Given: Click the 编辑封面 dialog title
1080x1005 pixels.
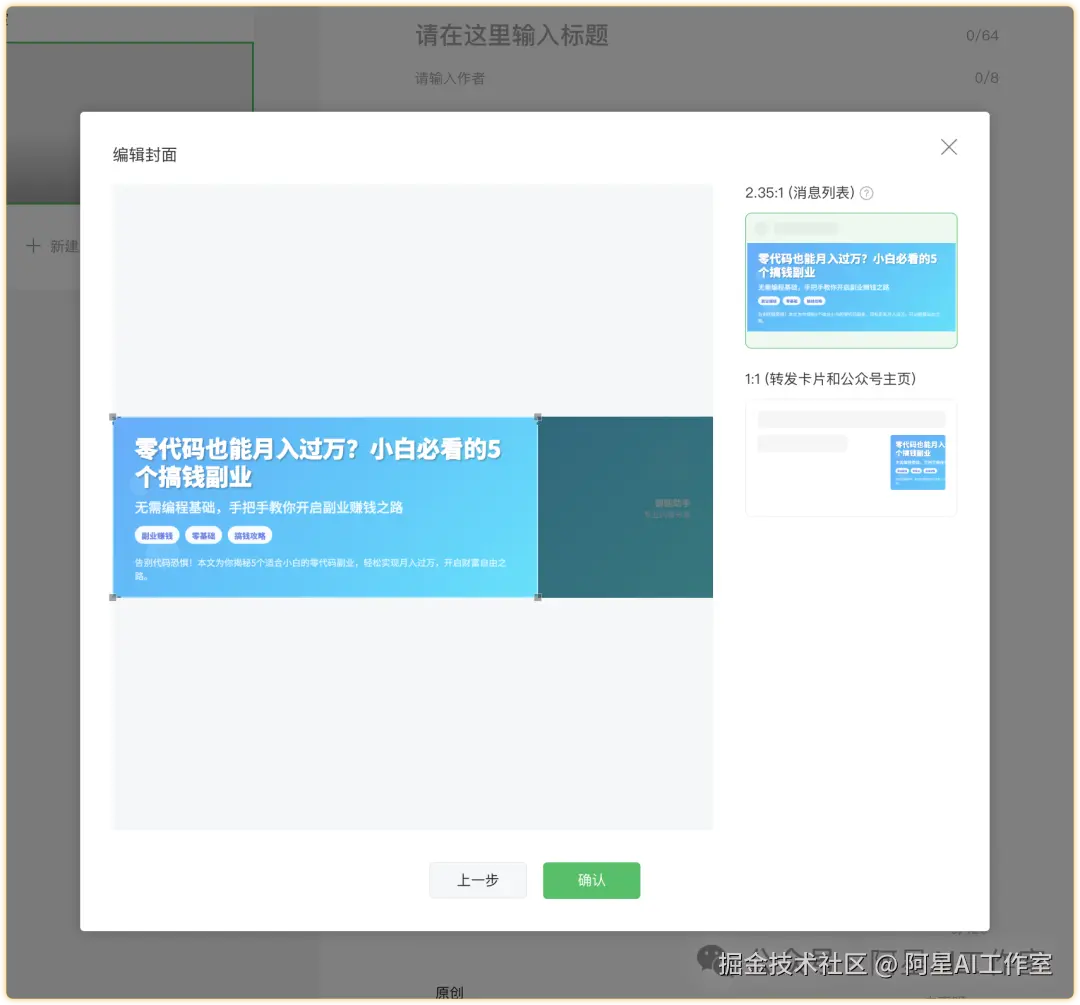Looking at the screenshot, I should (145, 155).
